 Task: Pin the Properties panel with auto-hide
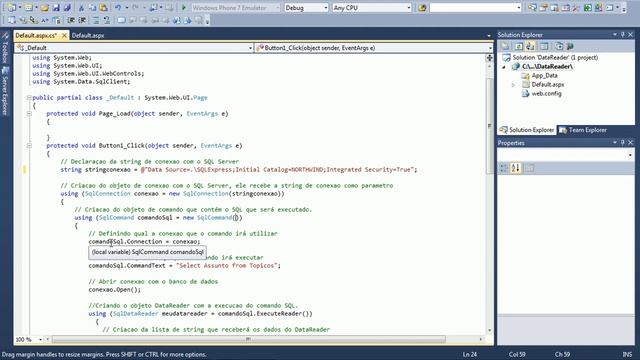pos(622,142)
